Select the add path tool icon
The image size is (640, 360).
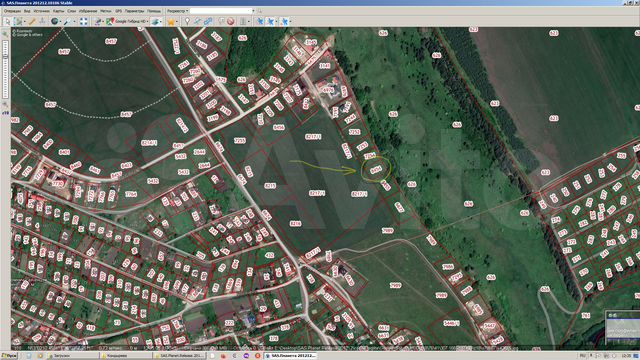[198, 21]
